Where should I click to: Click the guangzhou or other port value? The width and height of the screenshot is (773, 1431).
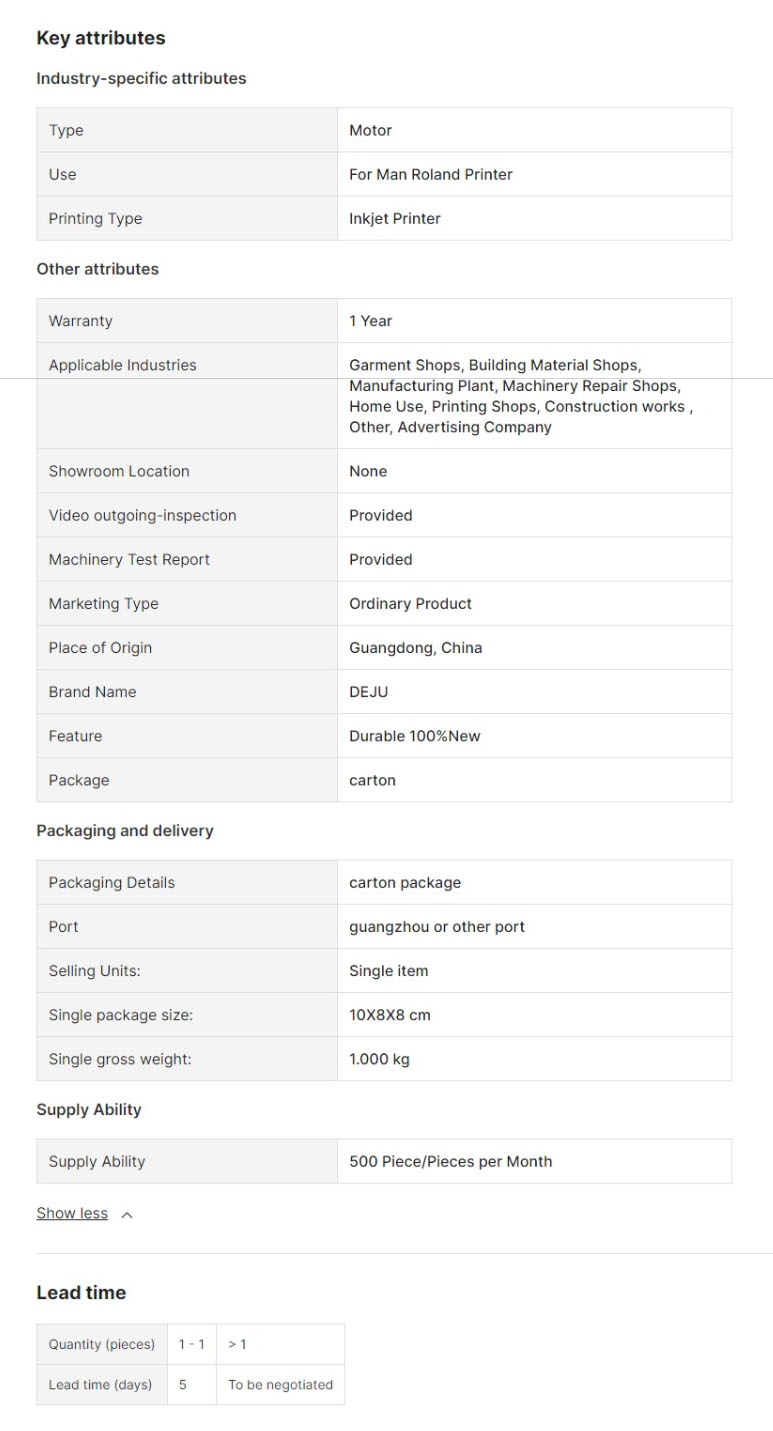pyautogui.click(x=437, y=926)
